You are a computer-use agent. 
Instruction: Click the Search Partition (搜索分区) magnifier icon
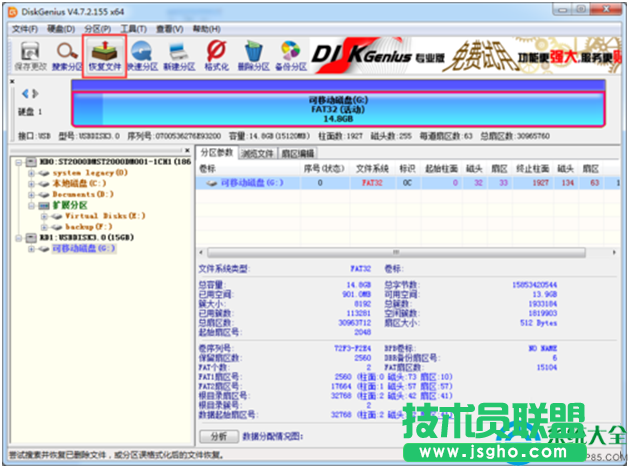pos(66,56)
